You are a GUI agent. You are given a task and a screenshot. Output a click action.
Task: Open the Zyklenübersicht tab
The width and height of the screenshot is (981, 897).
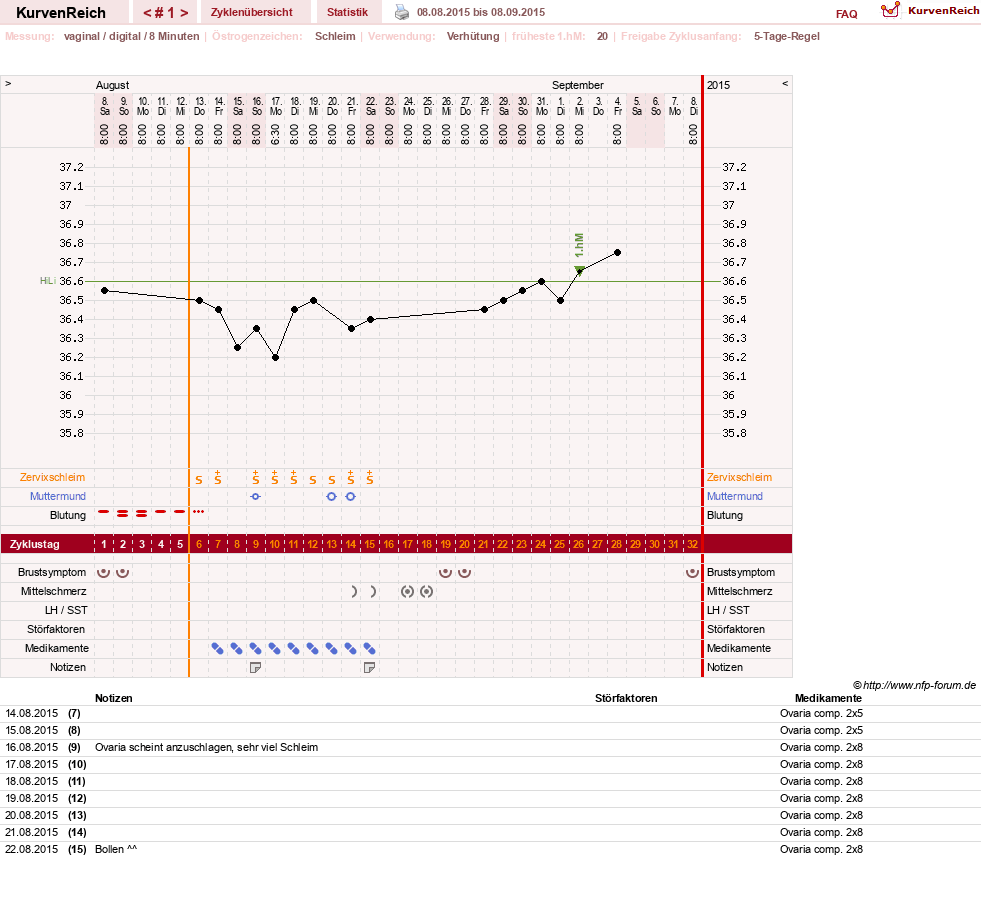click(252, 13)
